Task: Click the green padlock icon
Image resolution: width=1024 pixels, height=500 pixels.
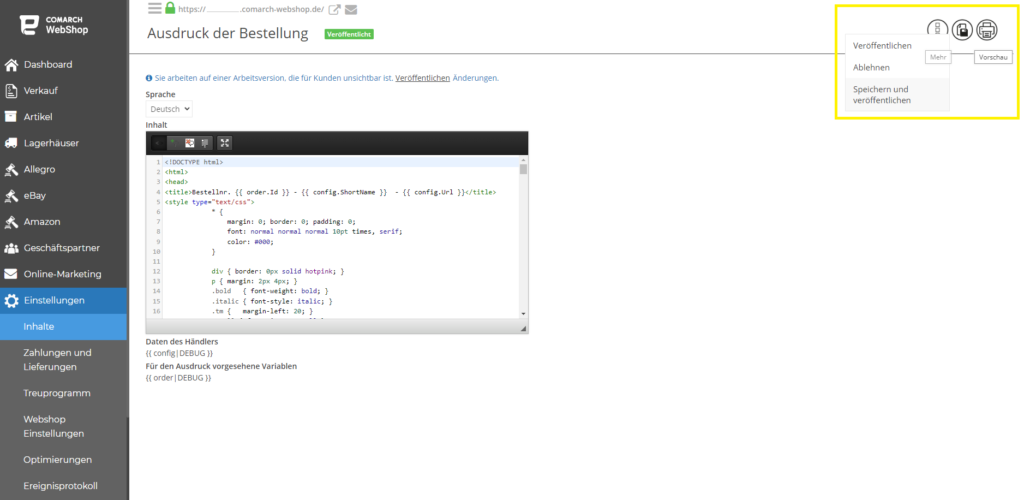Action: [x=170, y=8]
